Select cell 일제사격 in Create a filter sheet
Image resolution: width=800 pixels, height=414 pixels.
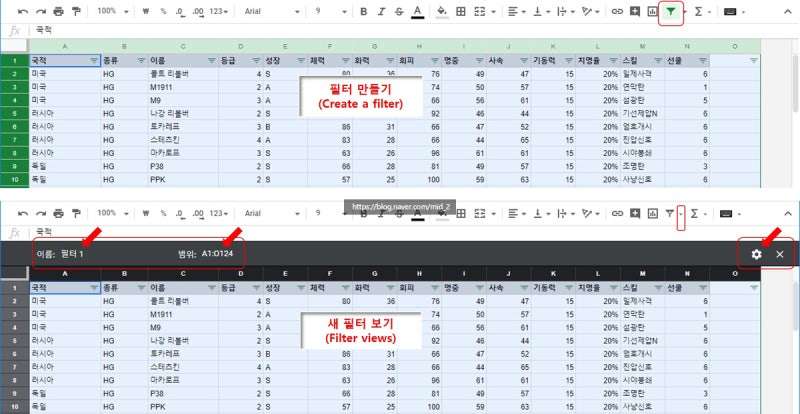[642, 74]
